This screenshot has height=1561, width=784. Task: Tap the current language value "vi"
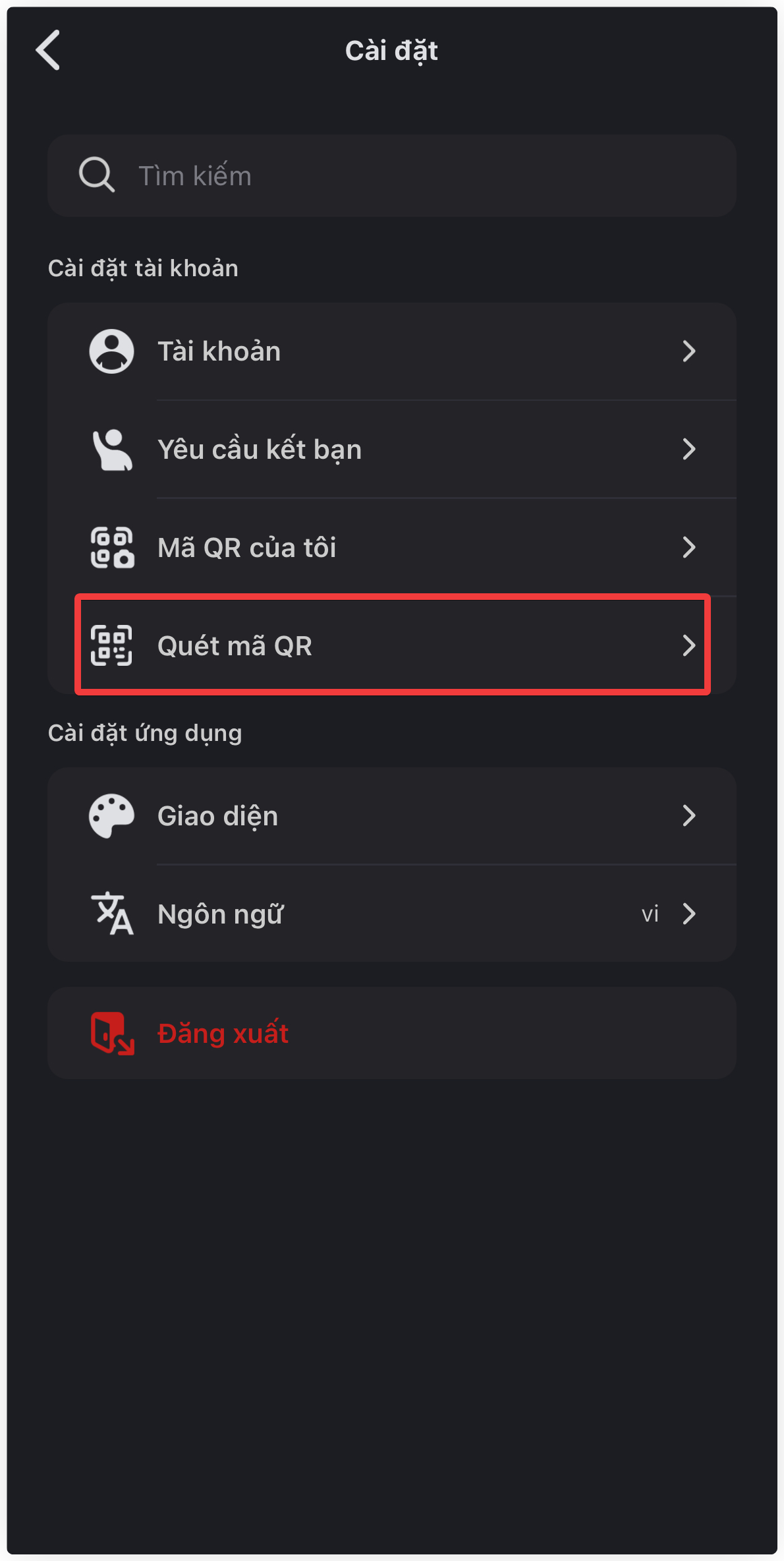pos(650,914)
